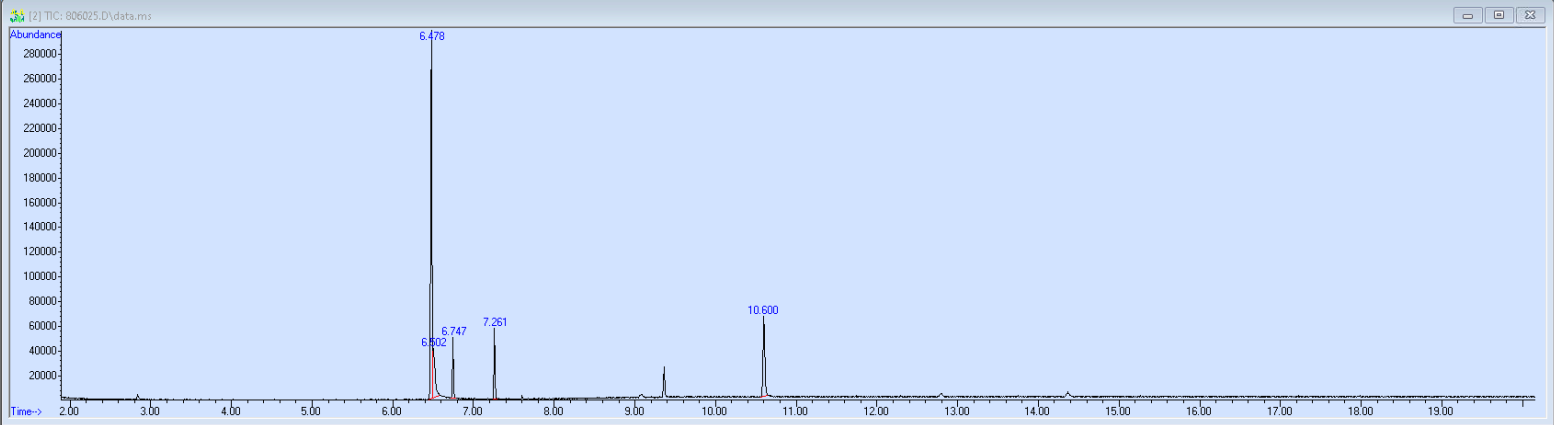Click the 200000 abundance tick value

[38, 153]
